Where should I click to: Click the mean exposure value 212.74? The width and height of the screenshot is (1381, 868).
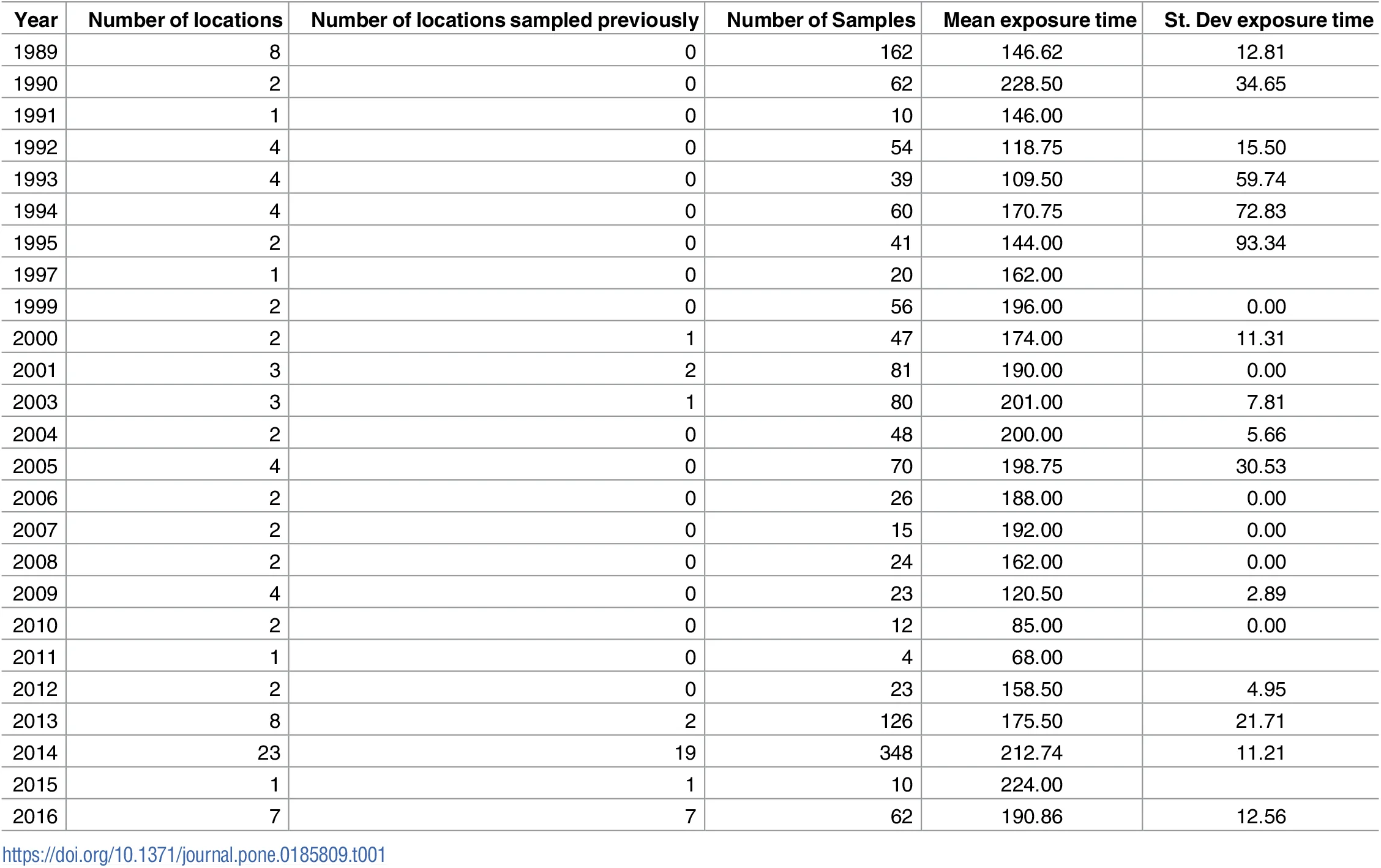(x=1031, y=752)
